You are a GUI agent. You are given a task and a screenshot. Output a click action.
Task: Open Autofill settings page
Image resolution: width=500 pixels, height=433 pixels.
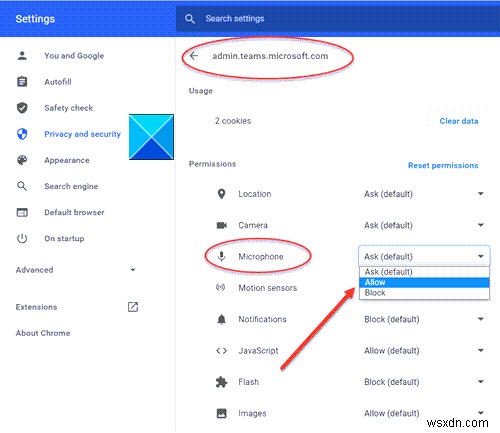point(58,82)
